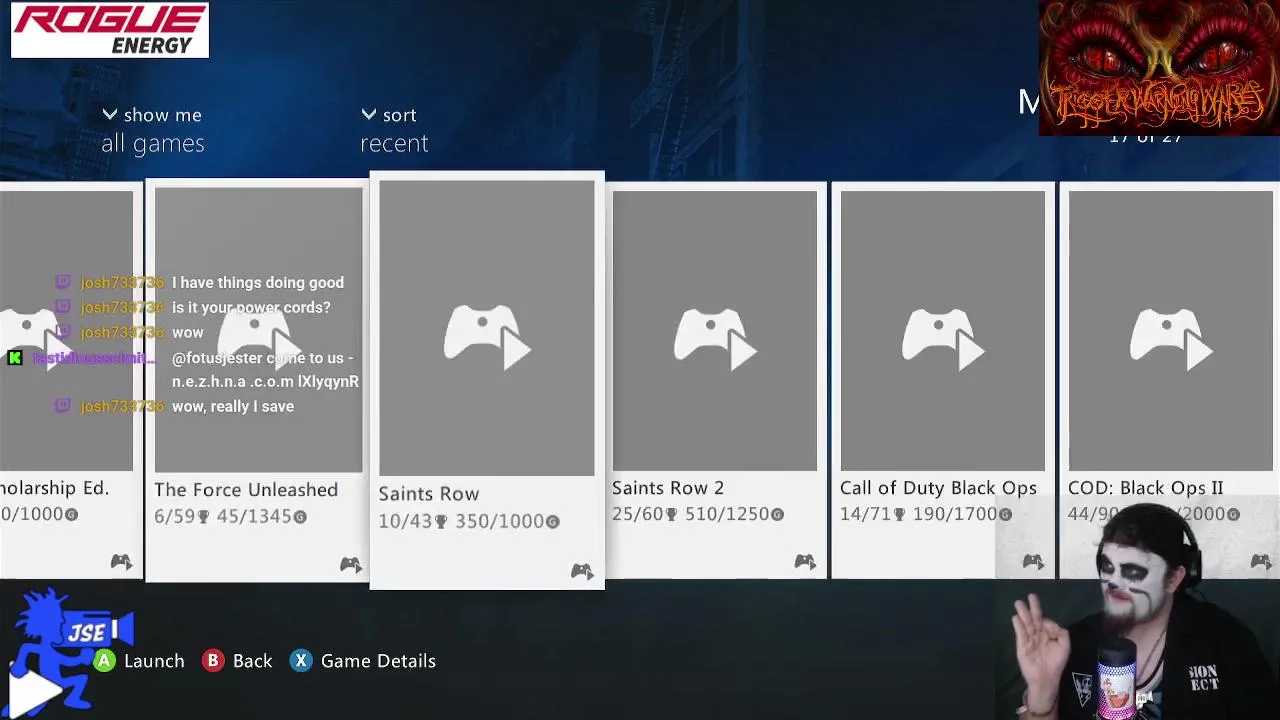Click controller icon on Scholarship Ed. tile
Image resolution: width=1280 pixels, height=720 pixels.
[121, 562]
